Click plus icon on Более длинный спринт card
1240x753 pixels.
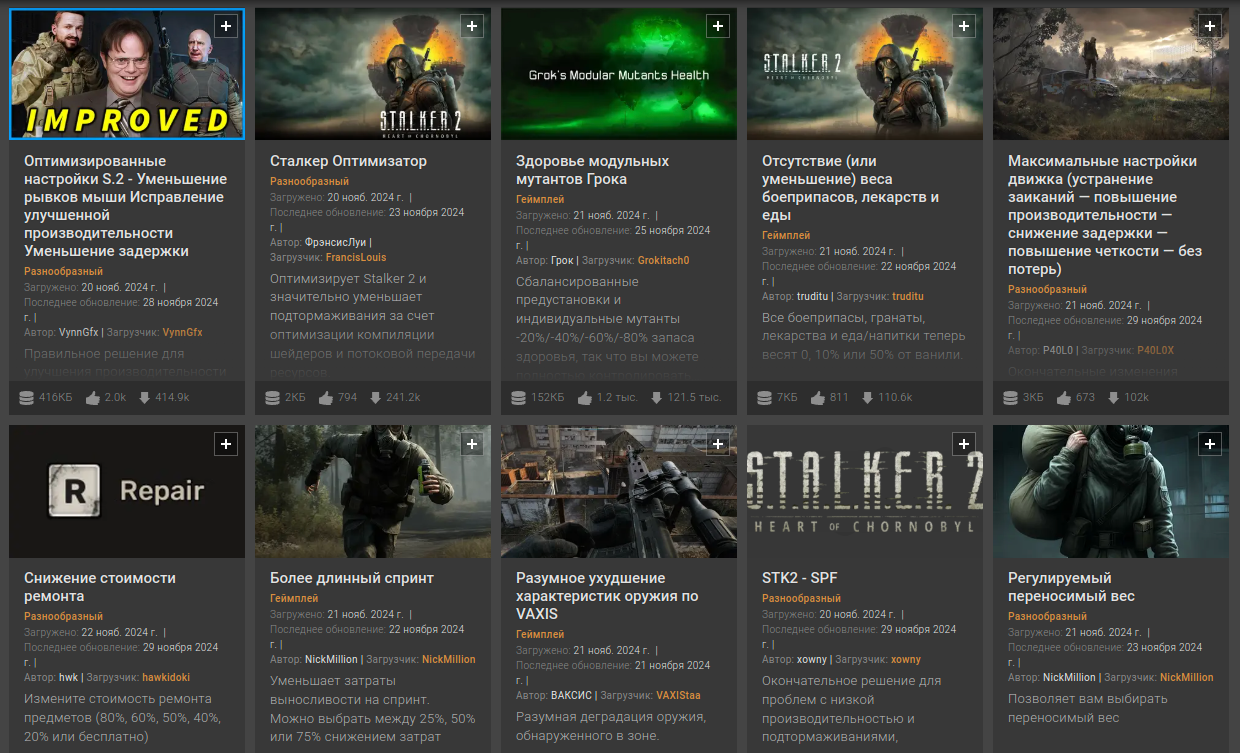tap(472, 444)
